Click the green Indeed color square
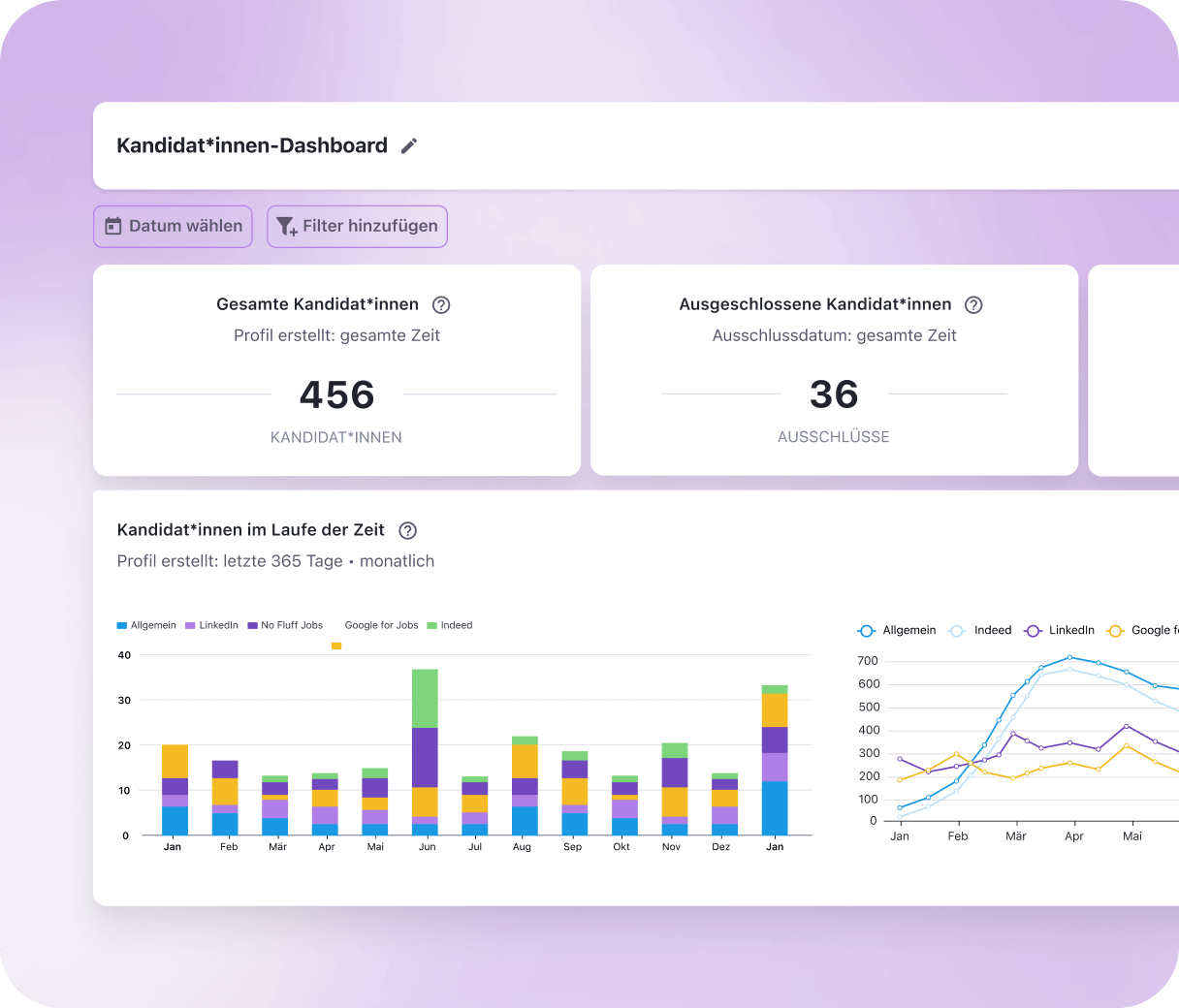Image resolution: width=1179 pixels, height=1008 pixels. pos(434,625)
